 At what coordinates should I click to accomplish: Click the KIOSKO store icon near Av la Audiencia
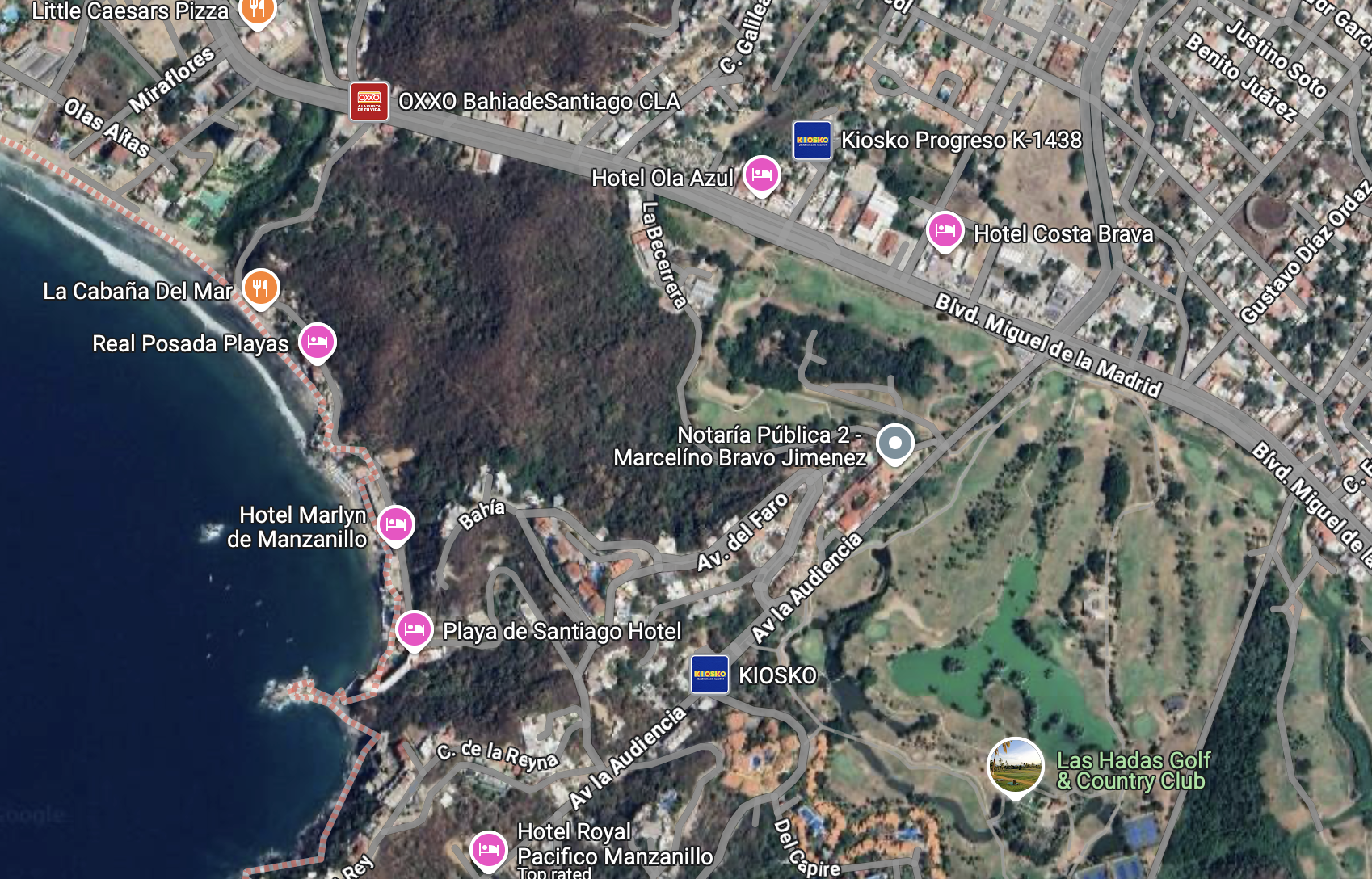[x=710, y=675]
